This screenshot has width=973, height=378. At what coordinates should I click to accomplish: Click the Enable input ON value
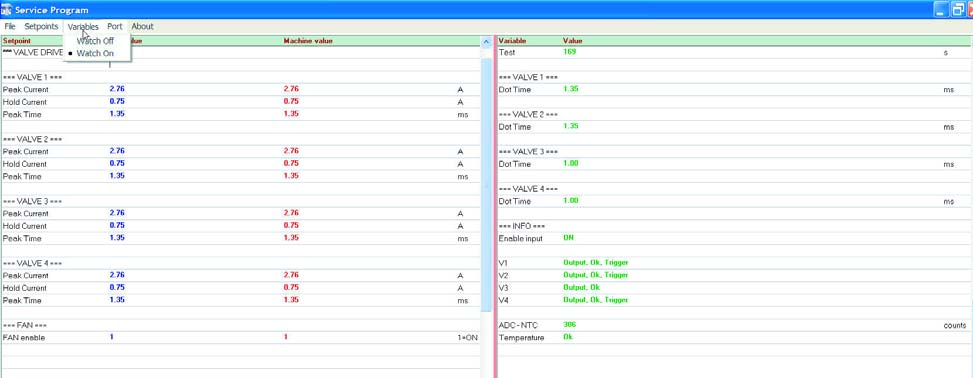click(x=569, y=238)
